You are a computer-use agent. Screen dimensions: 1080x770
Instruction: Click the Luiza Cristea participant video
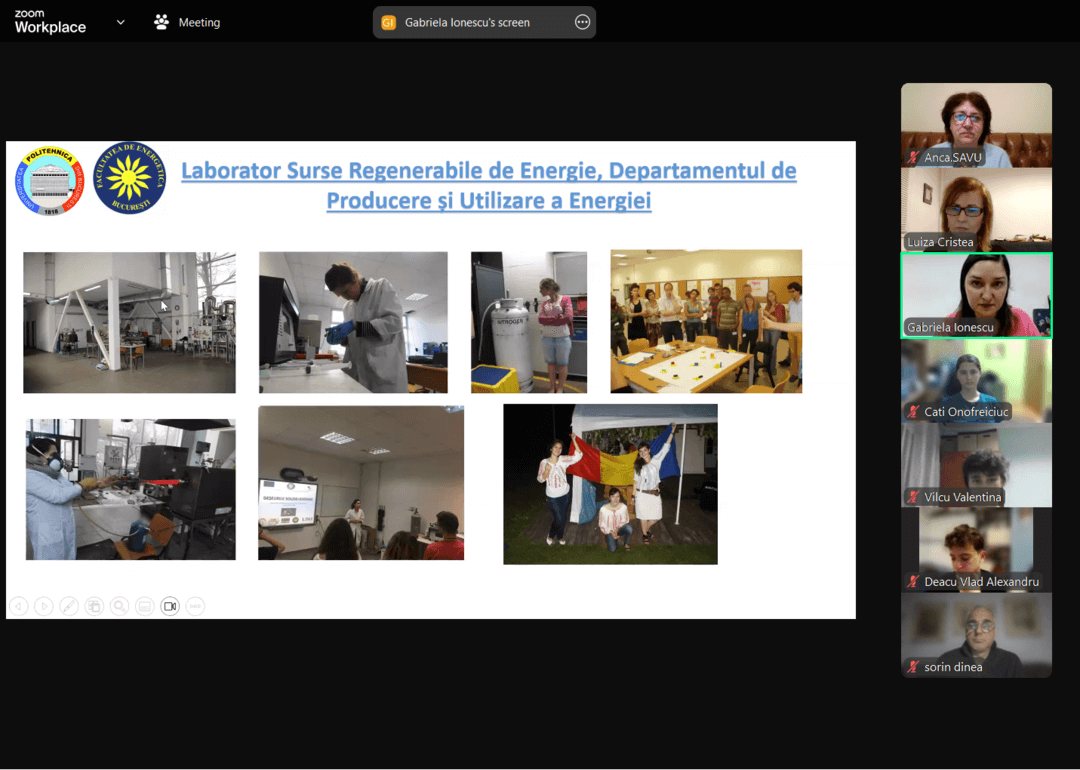[976, 209]
